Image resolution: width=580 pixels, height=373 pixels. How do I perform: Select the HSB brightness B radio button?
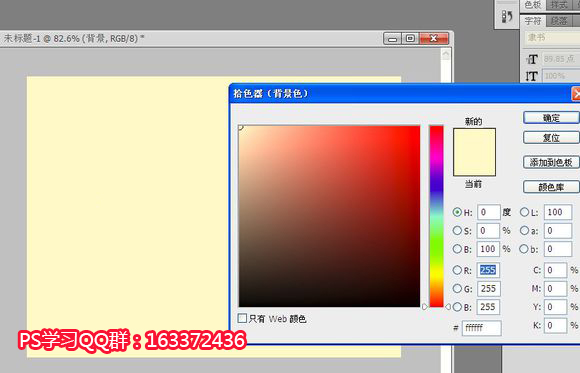click(457, 249)
